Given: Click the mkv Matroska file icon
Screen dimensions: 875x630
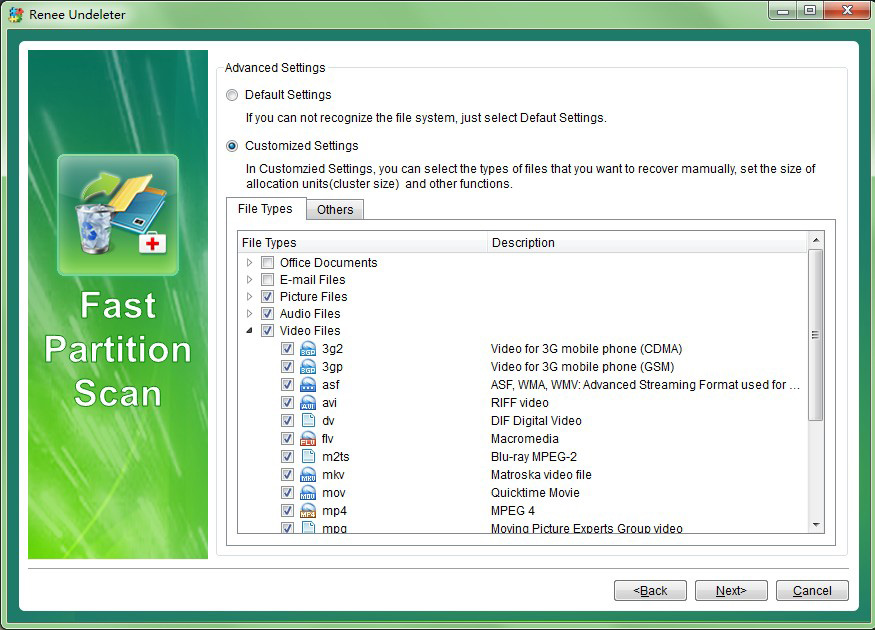Looking at the screenshot, I should pos(308,475).
